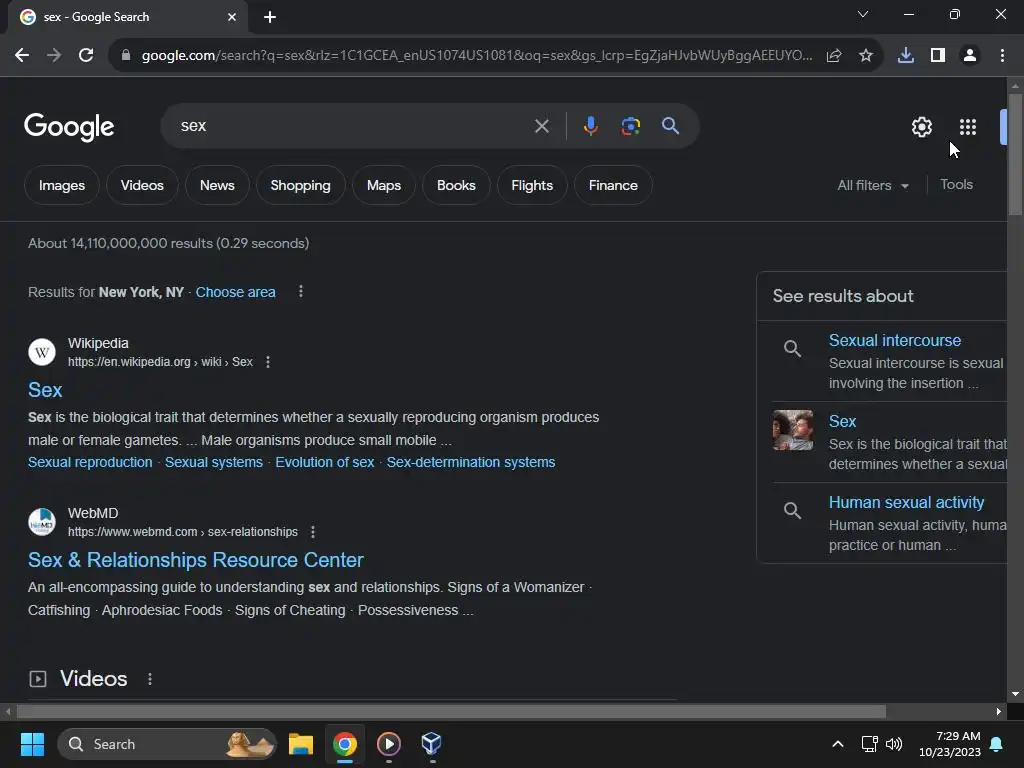Switch to the Flights filter
1024x768 pixels.
532,185
